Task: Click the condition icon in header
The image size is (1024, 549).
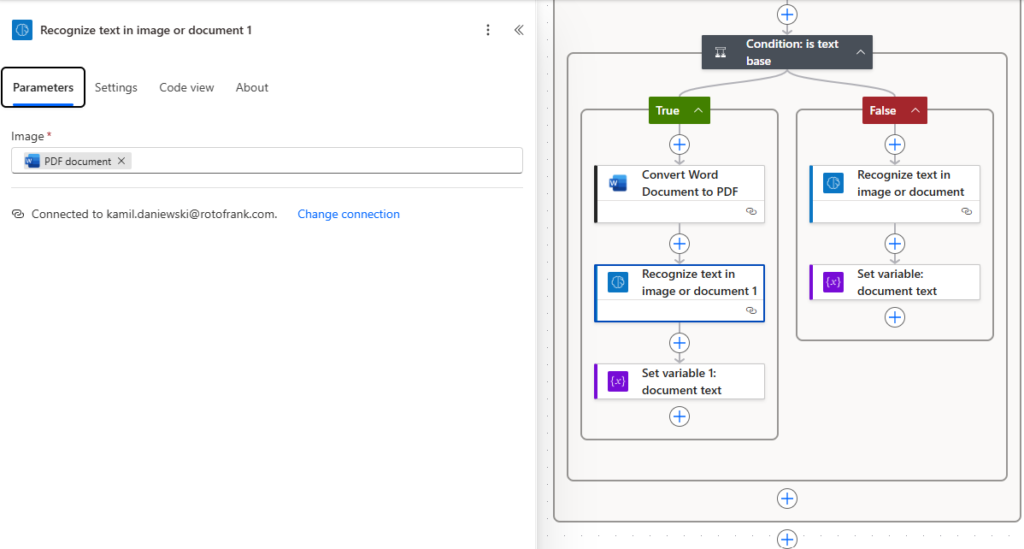Action: pyautogui.click(x=720, y=52)
